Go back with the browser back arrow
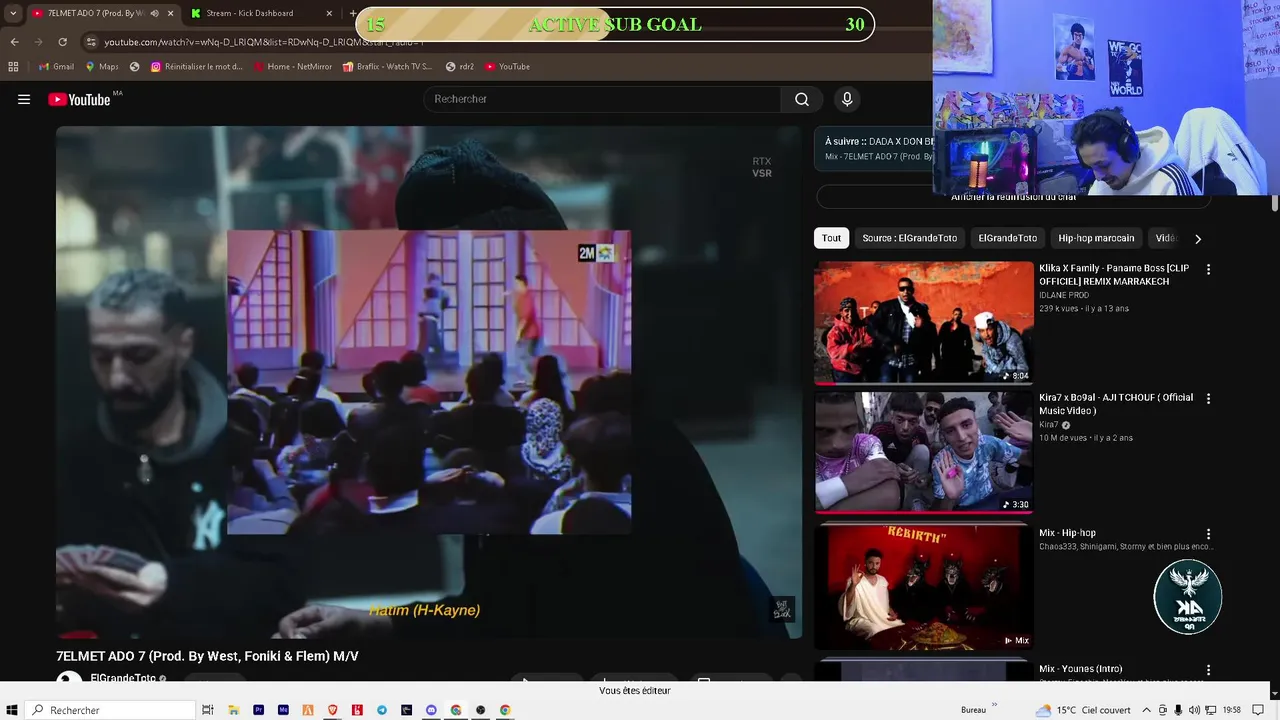1280x720 pixels. coord(14,42)
